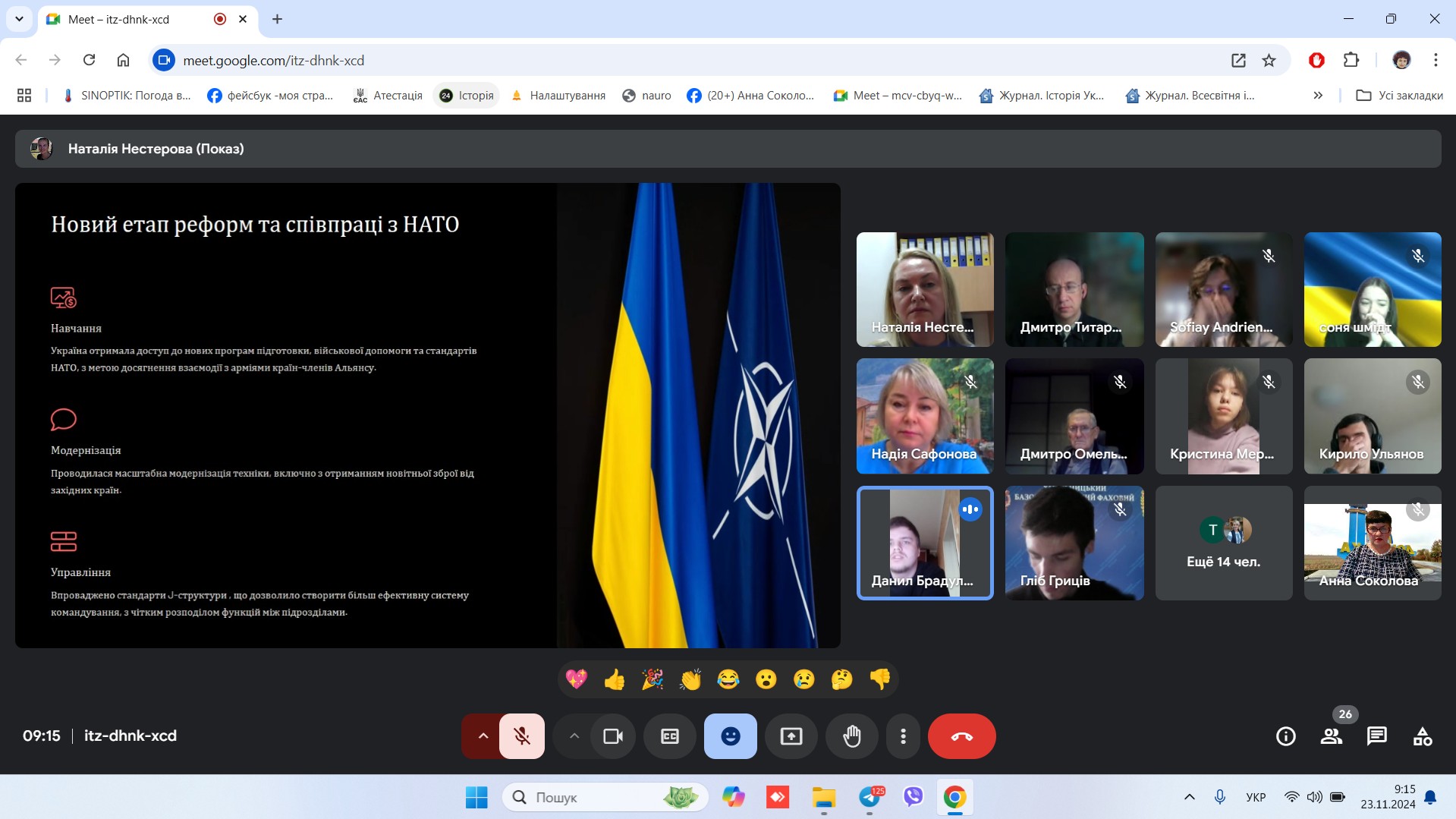Open Viber from the taskbar
Image resolution: width=1456 pixels, height=819 pixels.
tap(914, 797)
